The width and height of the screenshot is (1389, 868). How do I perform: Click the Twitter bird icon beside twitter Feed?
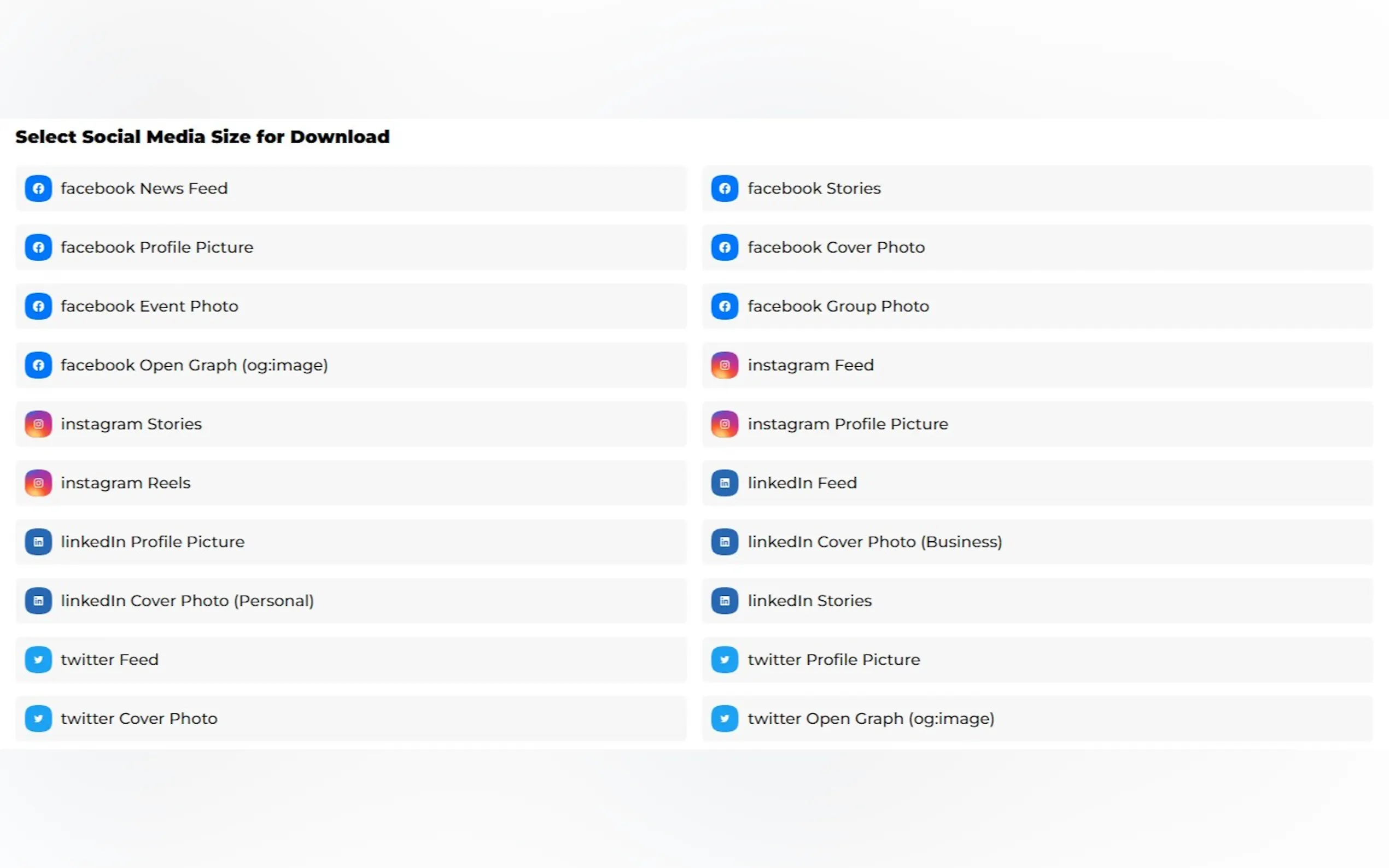click(x=38, y=660)
